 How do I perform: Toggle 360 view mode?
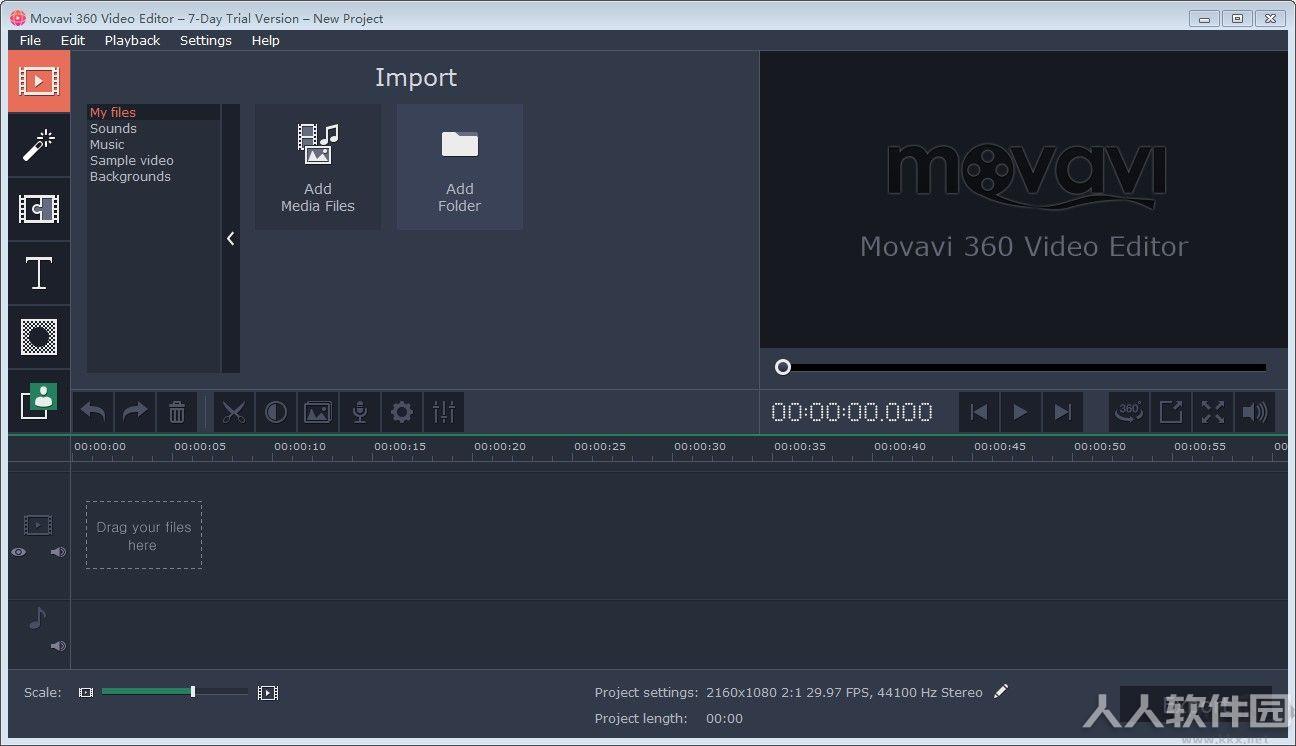(x=1130, y=412)
